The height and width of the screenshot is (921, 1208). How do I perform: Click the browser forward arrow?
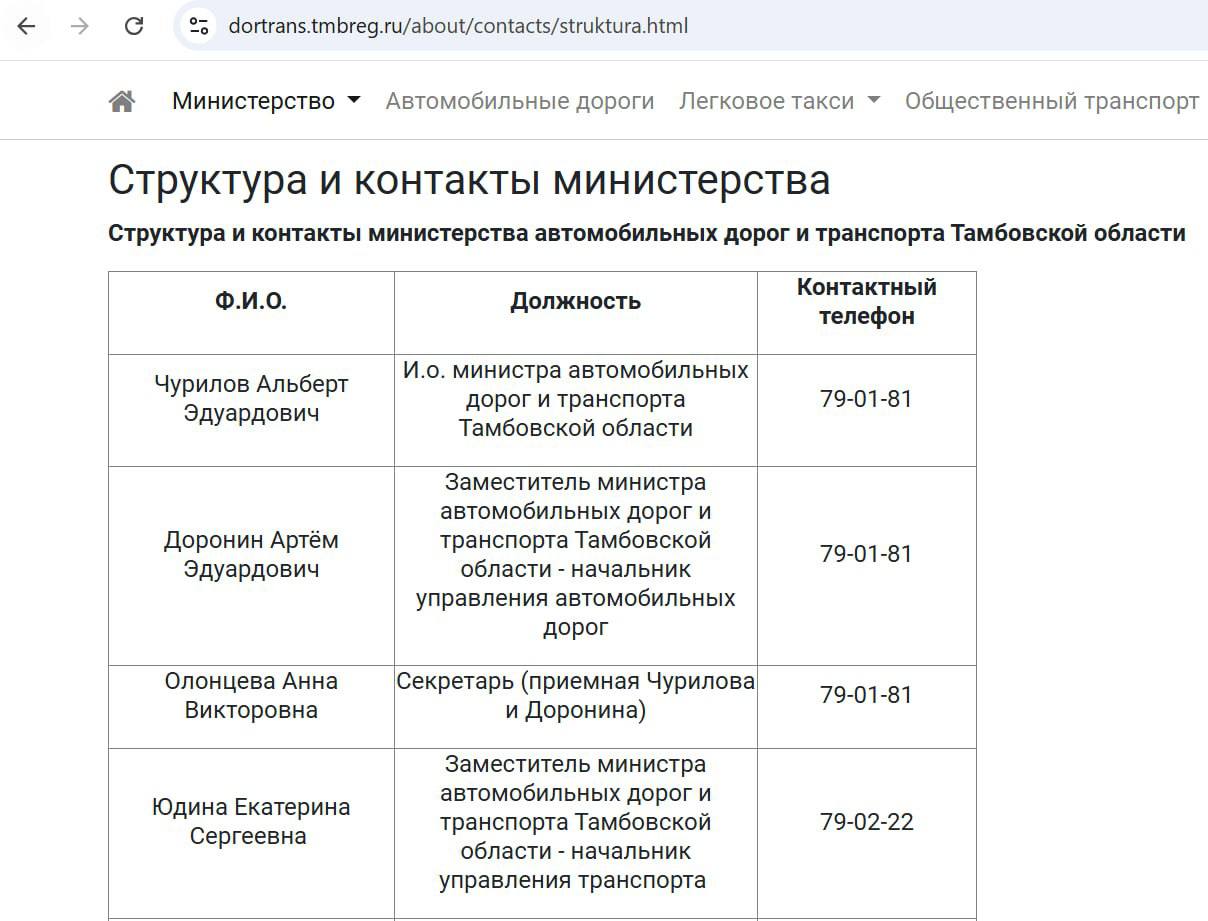(x=80, y=26)
